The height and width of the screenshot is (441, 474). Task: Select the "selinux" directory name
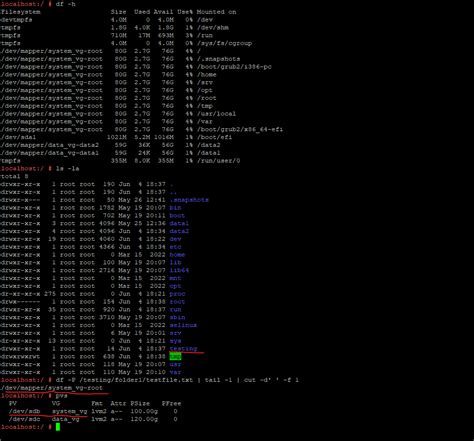[x=183, y=325]
